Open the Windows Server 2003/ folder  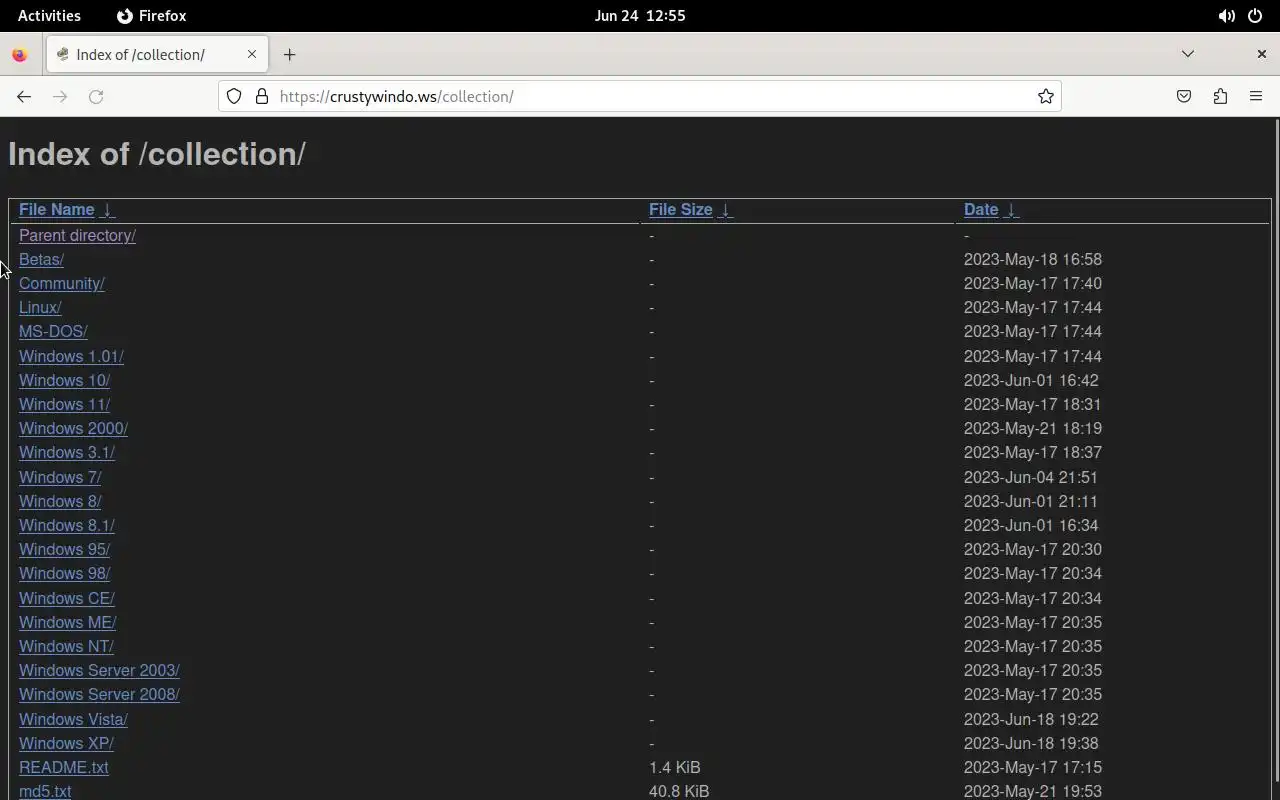tap(99, 670)
